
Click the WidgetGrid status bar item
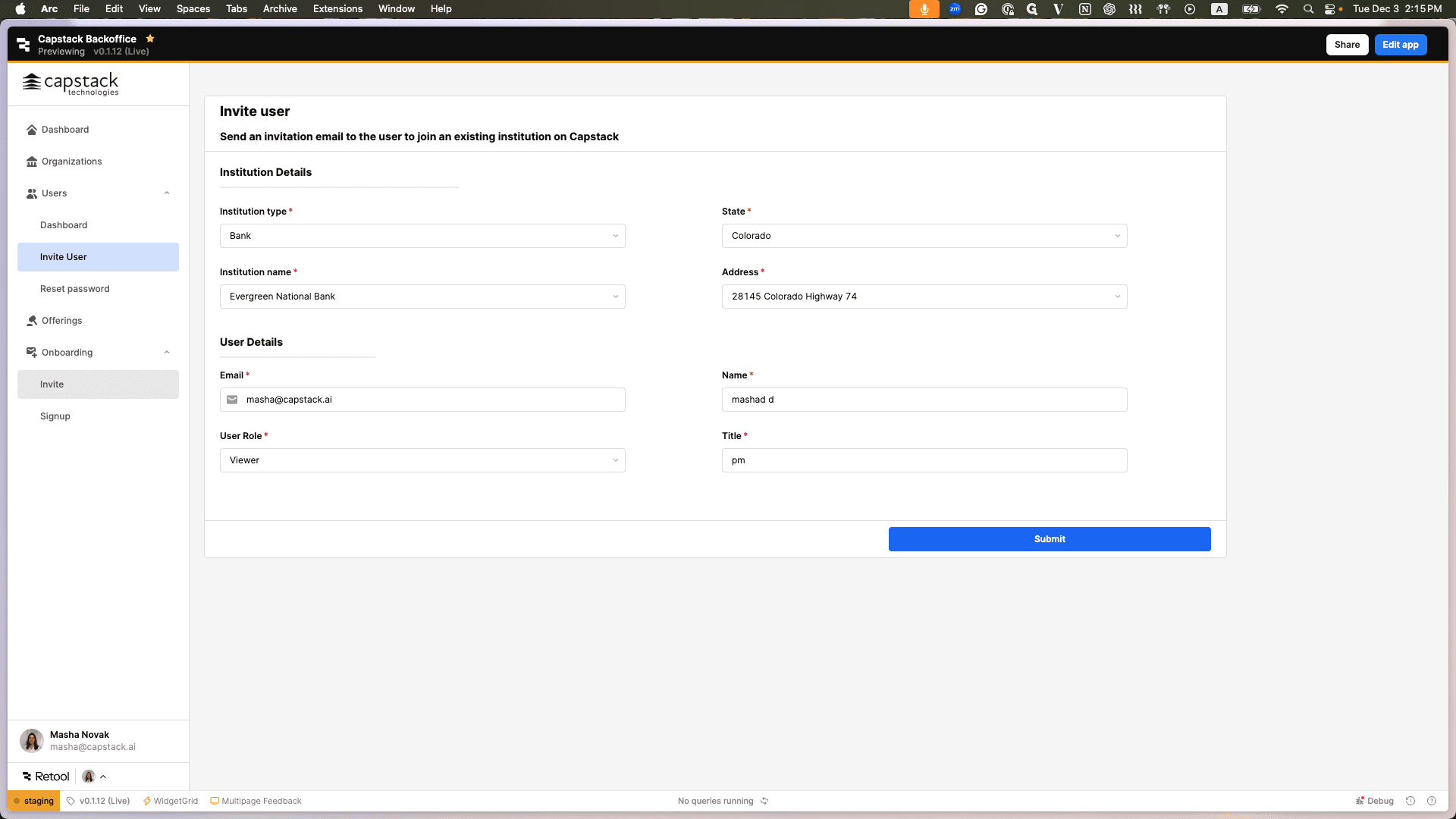coord(171,801)
